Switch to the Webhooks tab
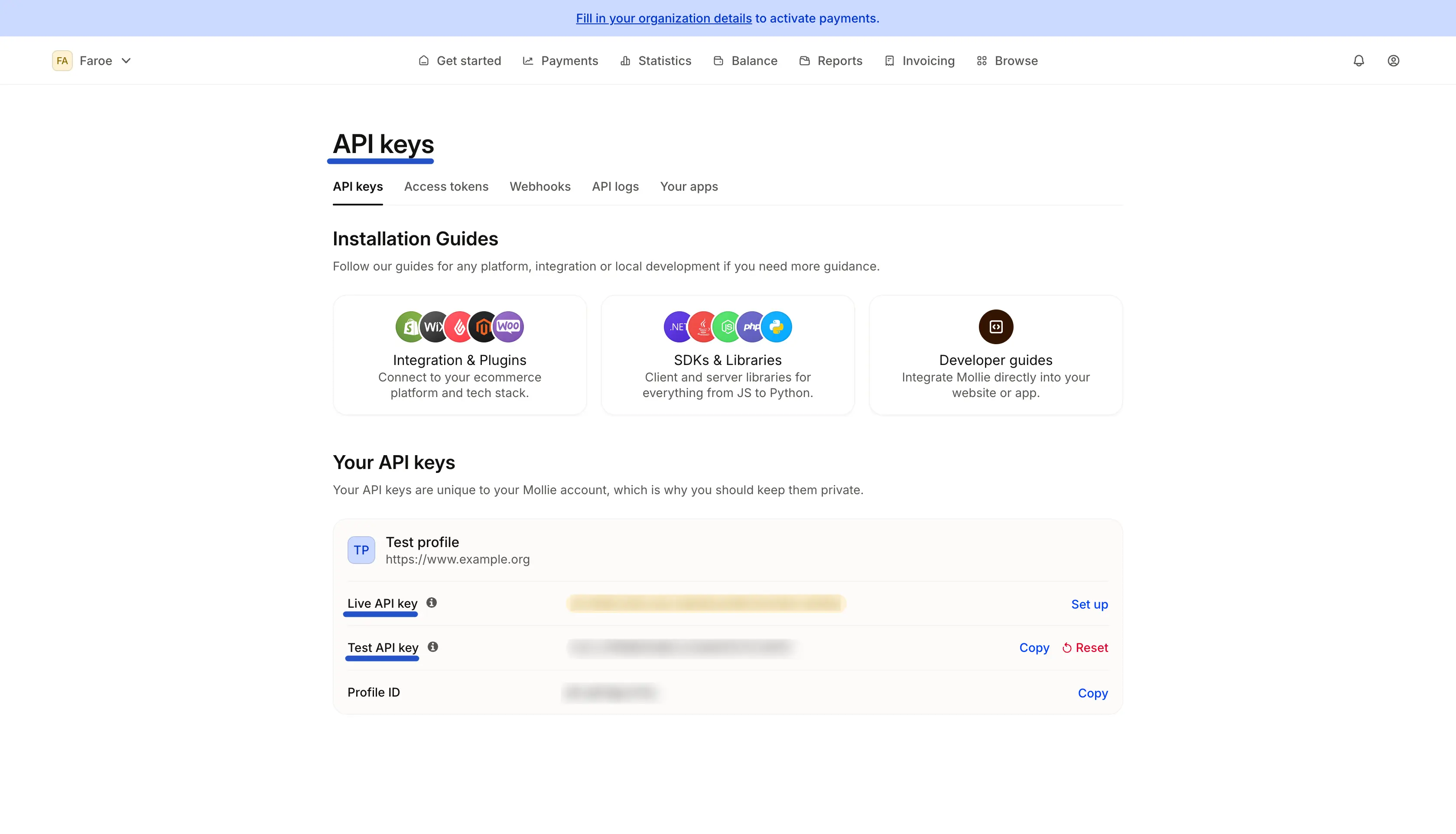This screenshot has height=834, width=1456. (540, 186)
